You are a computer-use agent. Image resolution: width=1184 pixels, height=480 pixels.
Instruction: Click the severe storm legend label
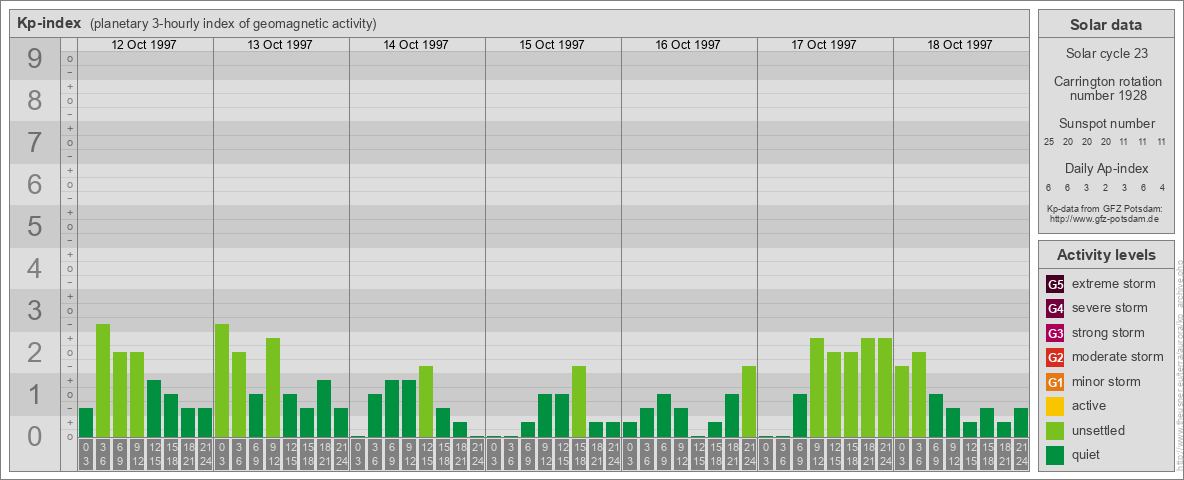coord(1110,308)
